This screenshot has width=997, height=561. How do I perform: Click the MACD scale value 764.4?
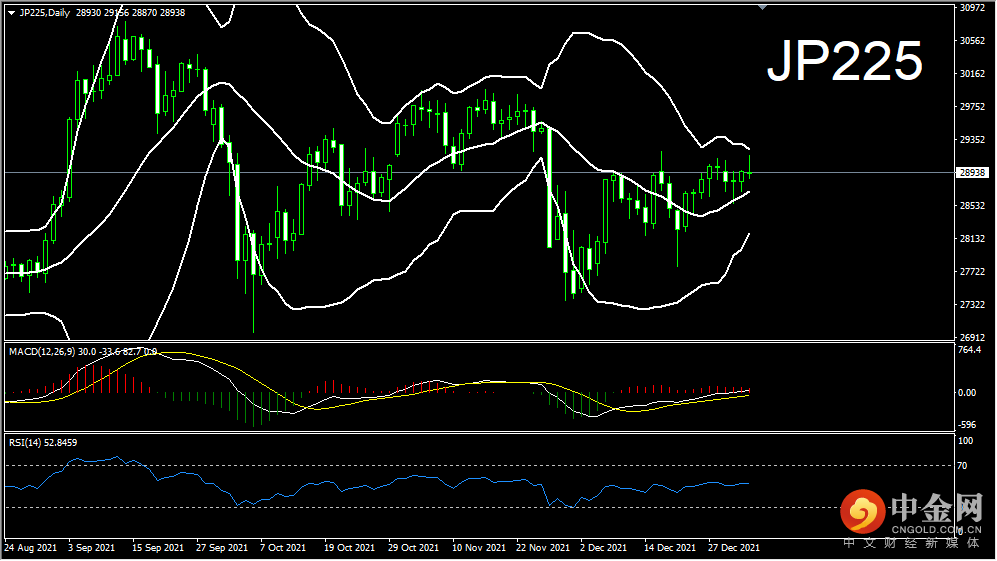[x=970, y=350]
